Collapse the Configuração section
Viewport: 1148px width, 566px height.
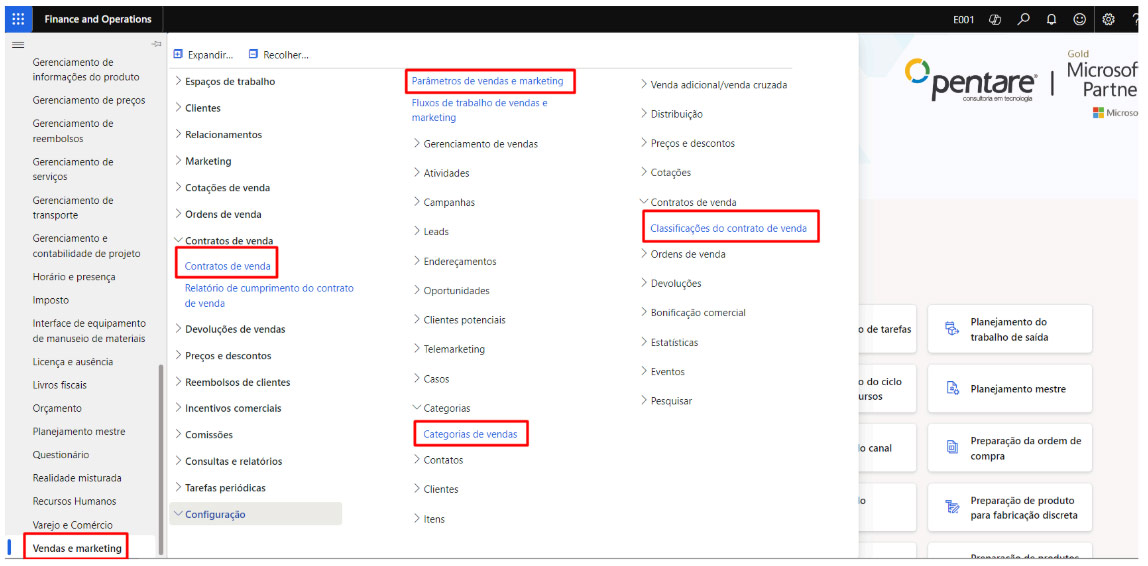(x=214, y=514)
